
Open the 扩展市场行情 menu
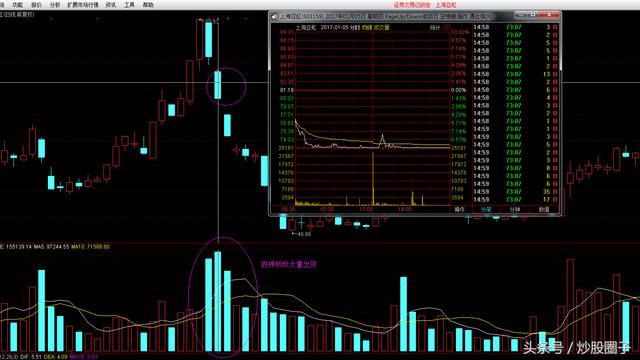[x=83, y=5]
